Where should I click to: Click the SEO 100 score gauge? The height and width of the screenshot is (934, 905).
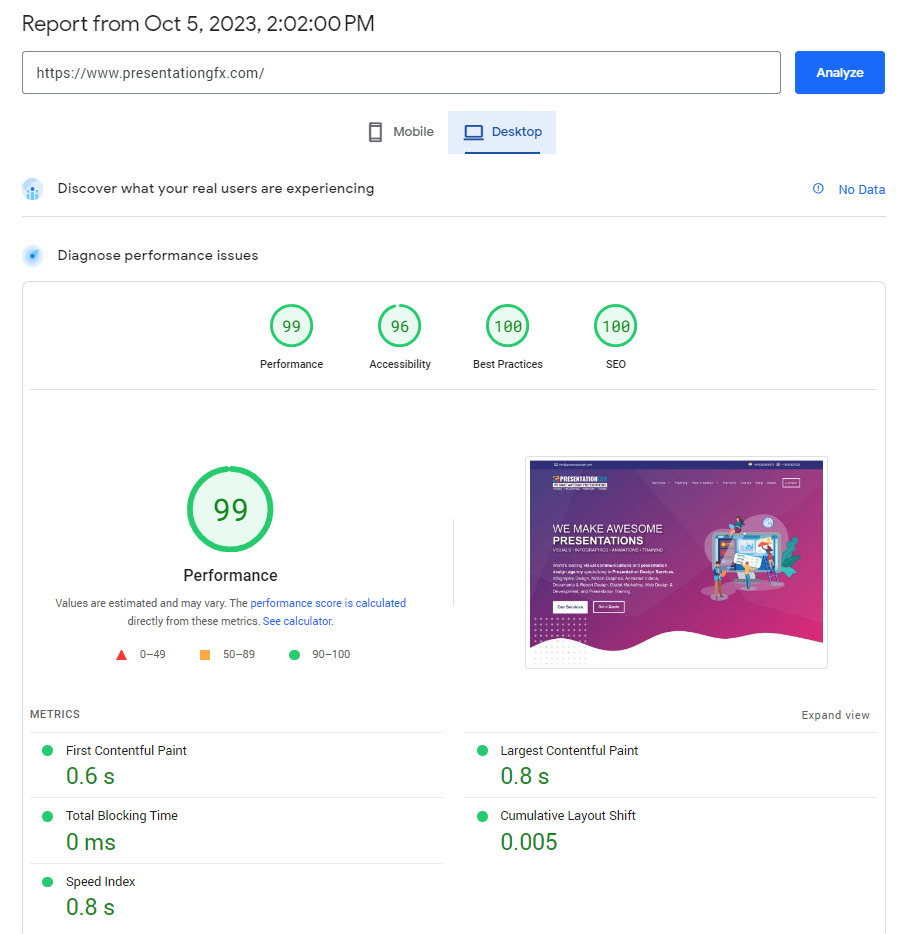615,326
